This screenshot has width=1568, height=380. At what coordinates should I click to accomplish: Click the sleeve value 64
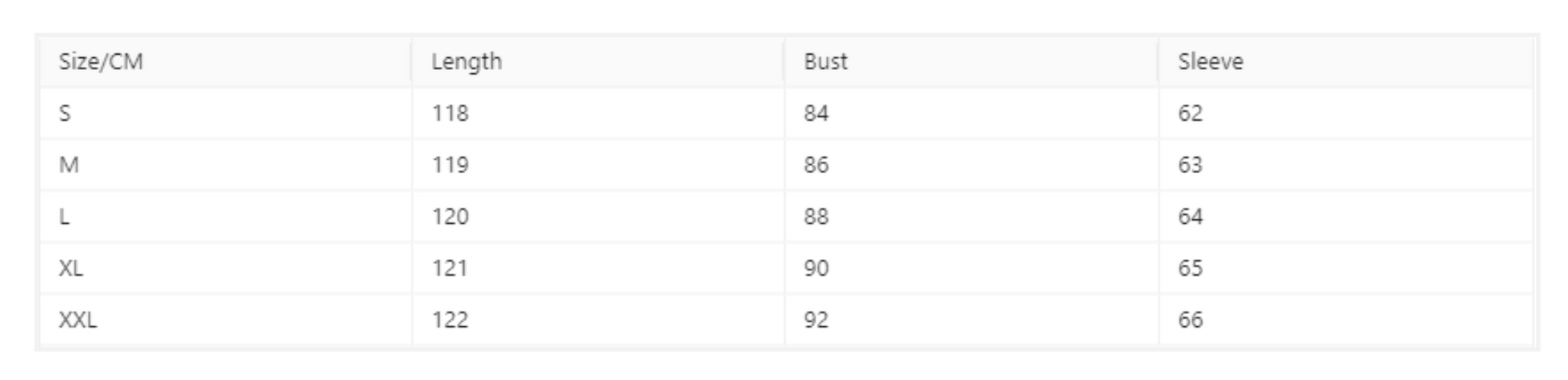(x=1190, y=217)
